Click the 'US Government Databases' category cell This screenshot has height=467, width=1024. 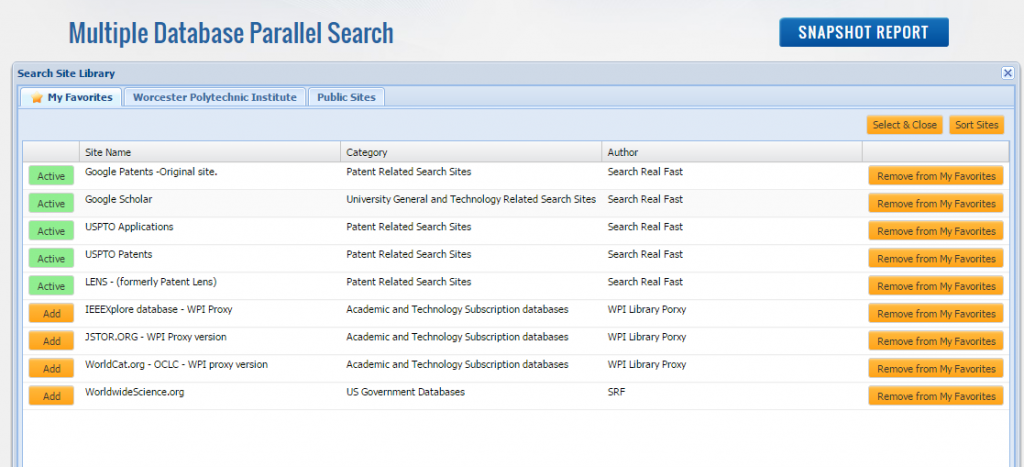coord(406,391)
